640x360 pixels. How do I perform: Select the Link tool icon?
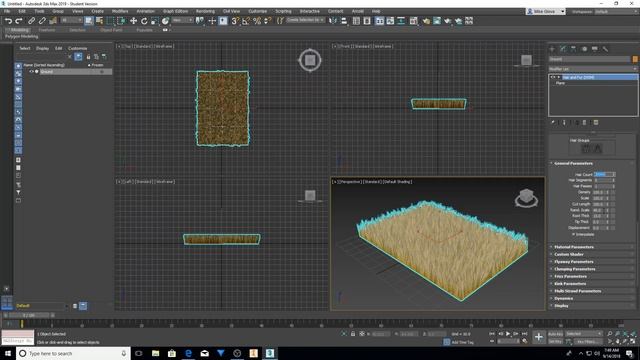pyautogui.click(x=31, y=21)
